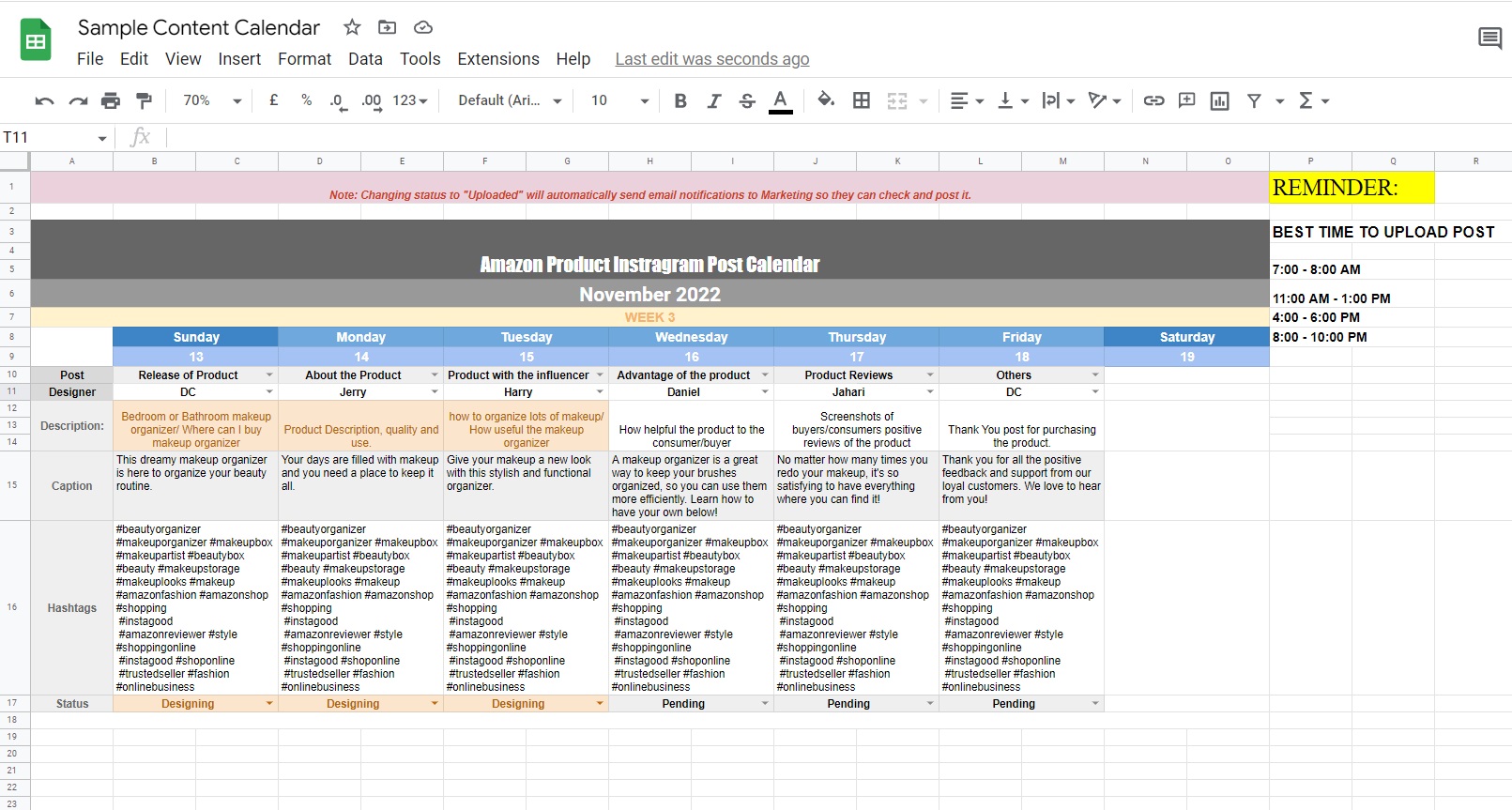The height and width of the screenshot is (810, 1512).
Task: Insert a comment icon
Action: click(x=1186, y=100)
